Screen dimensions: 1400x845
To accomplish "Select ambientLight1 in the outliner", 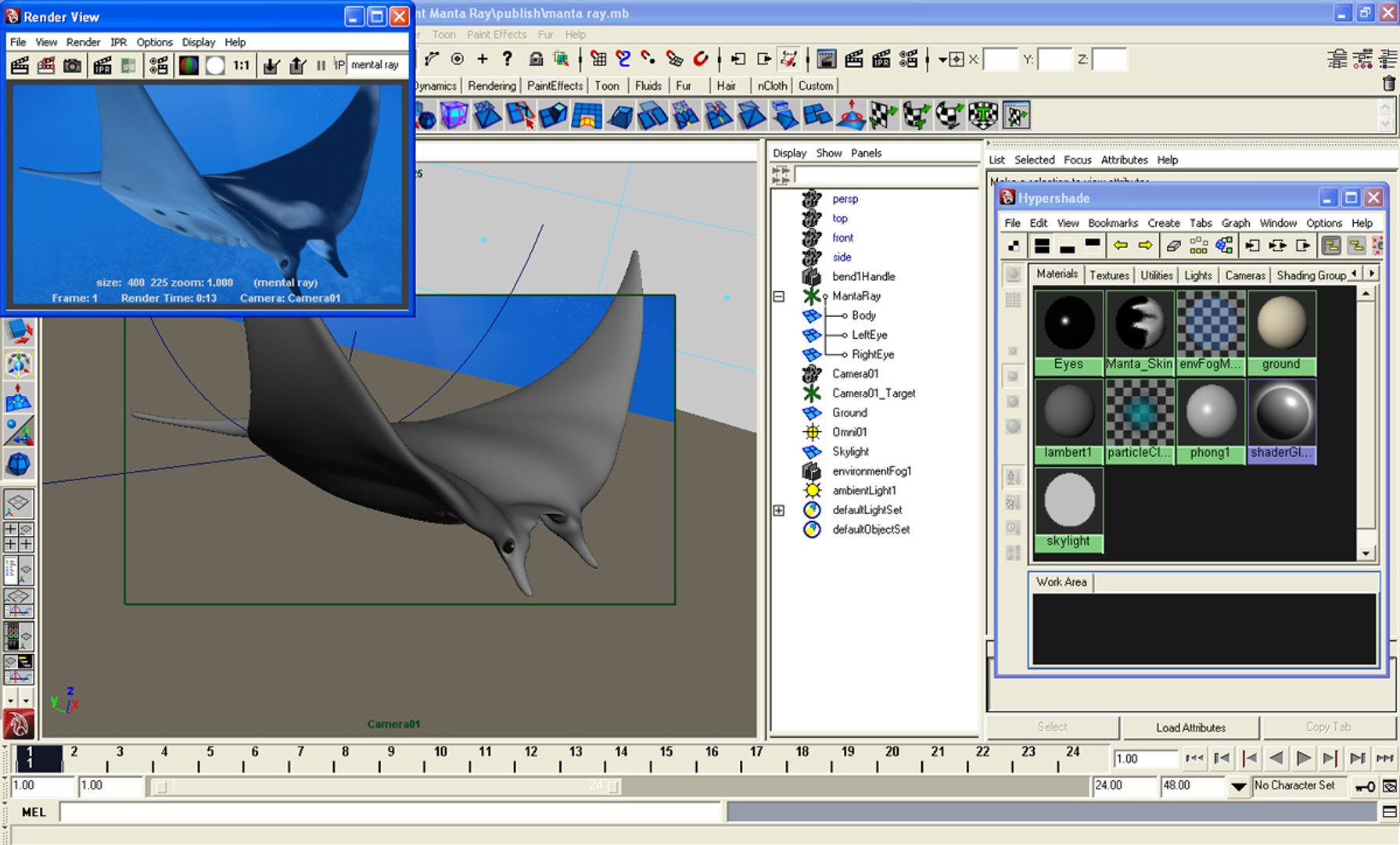I will point(863,491).
